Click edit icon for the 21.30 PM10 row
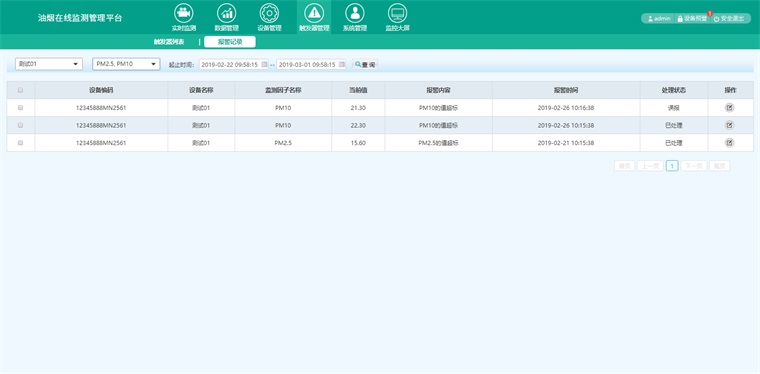Screen dimensions: 760x374 click(x=729, y=108)
